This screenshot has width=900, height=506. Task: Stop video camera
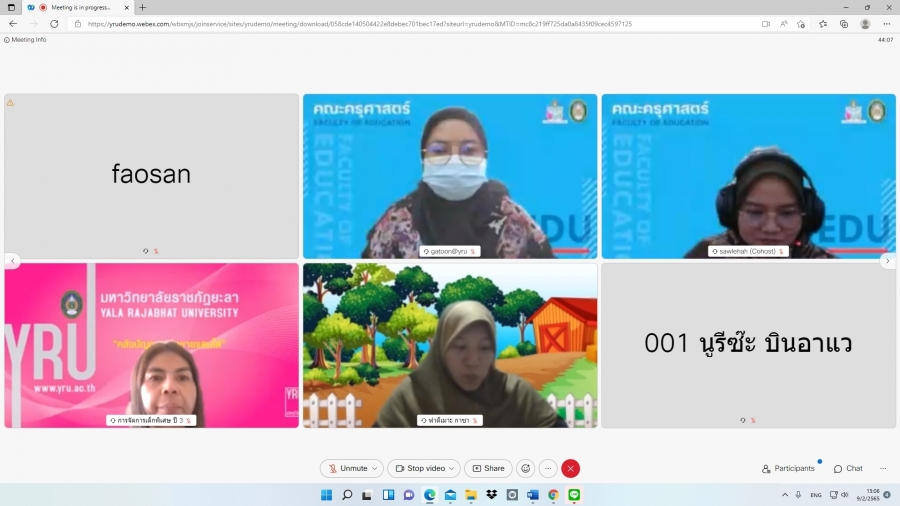[419, 468]
